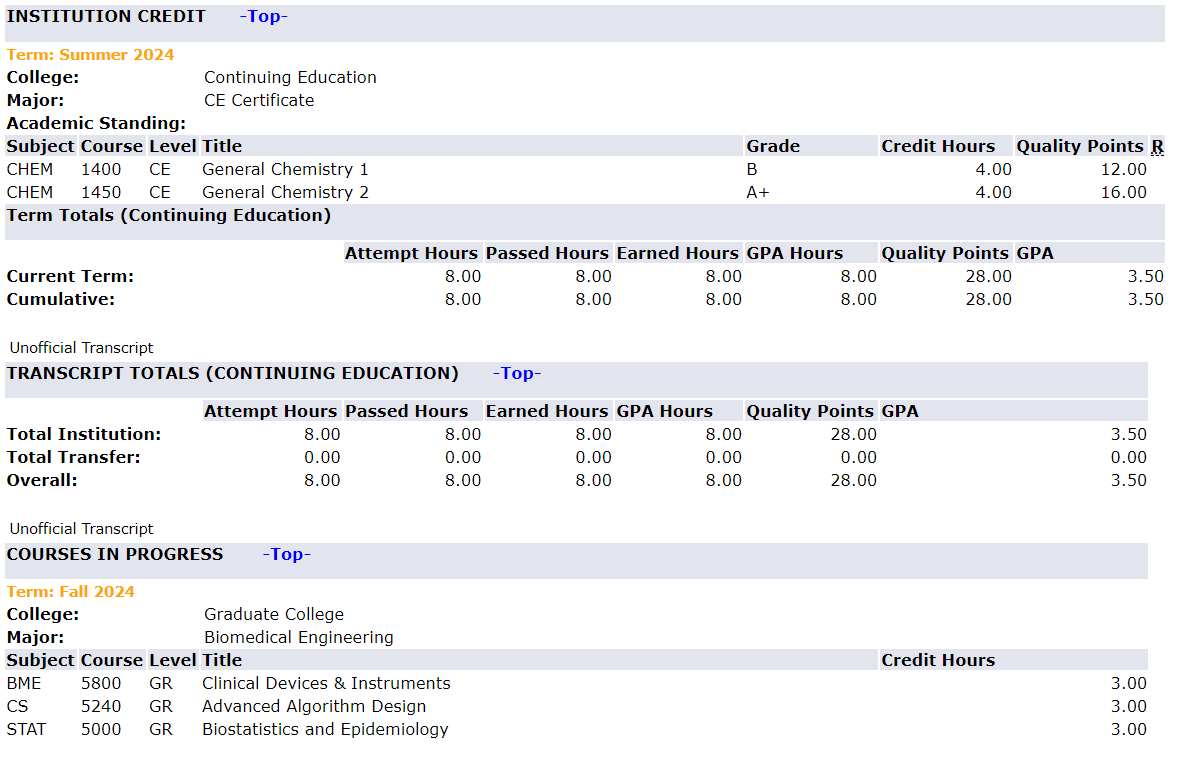The width and height of the screenshot is (1178, 763).
Task: Select Overall GPA value 3.50
Action: tap(1129, 481)
